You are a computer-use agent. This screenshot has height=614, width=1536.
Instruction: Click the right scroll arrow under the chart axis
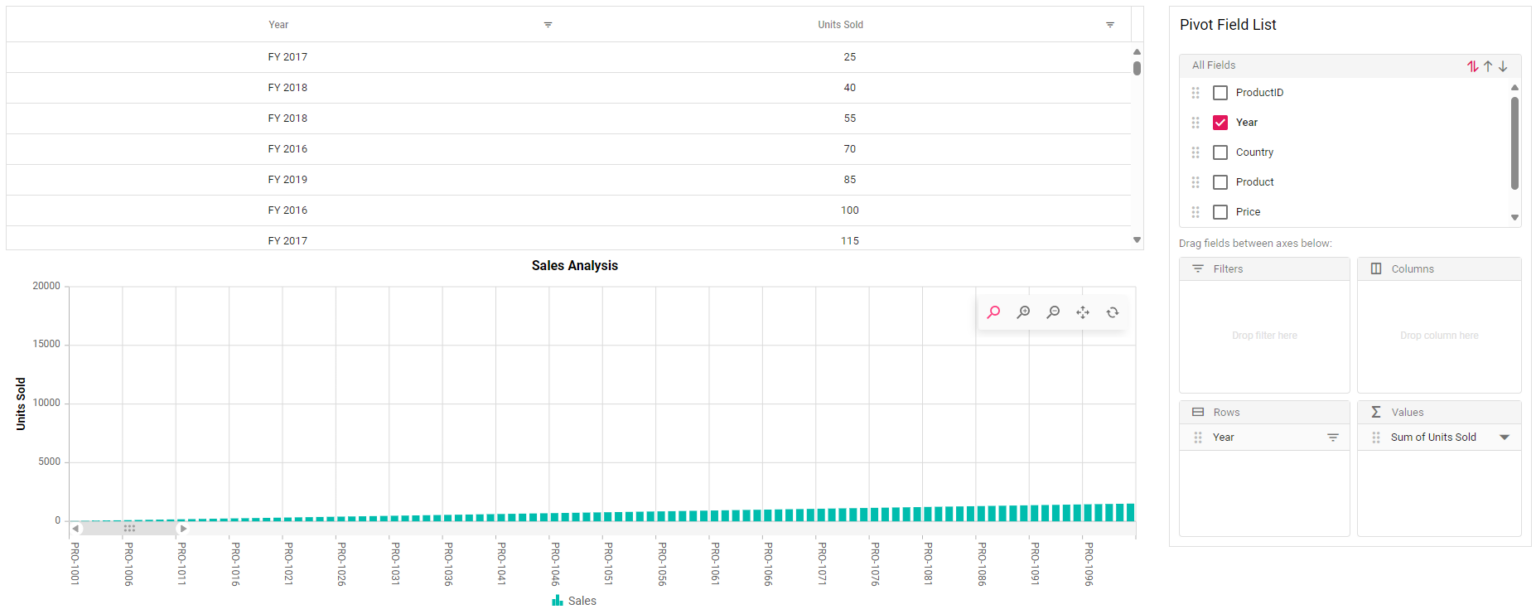pos(182,527)
